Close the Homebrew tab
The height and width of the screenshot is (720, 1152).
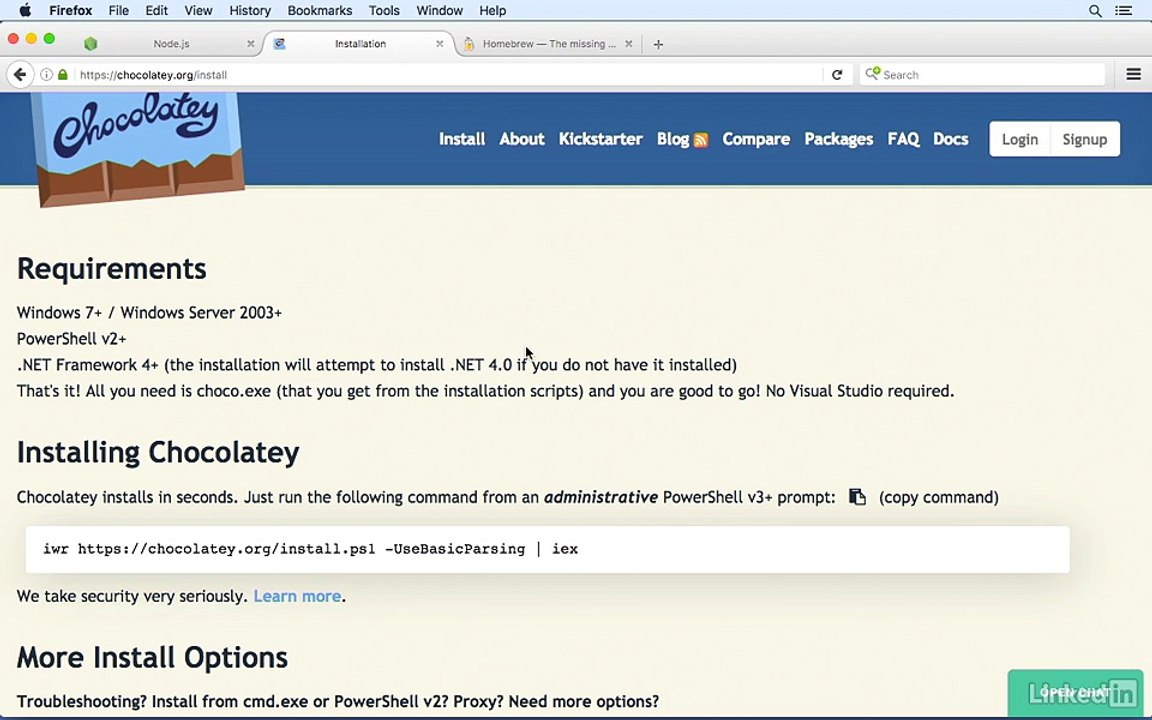pos(628,44)
